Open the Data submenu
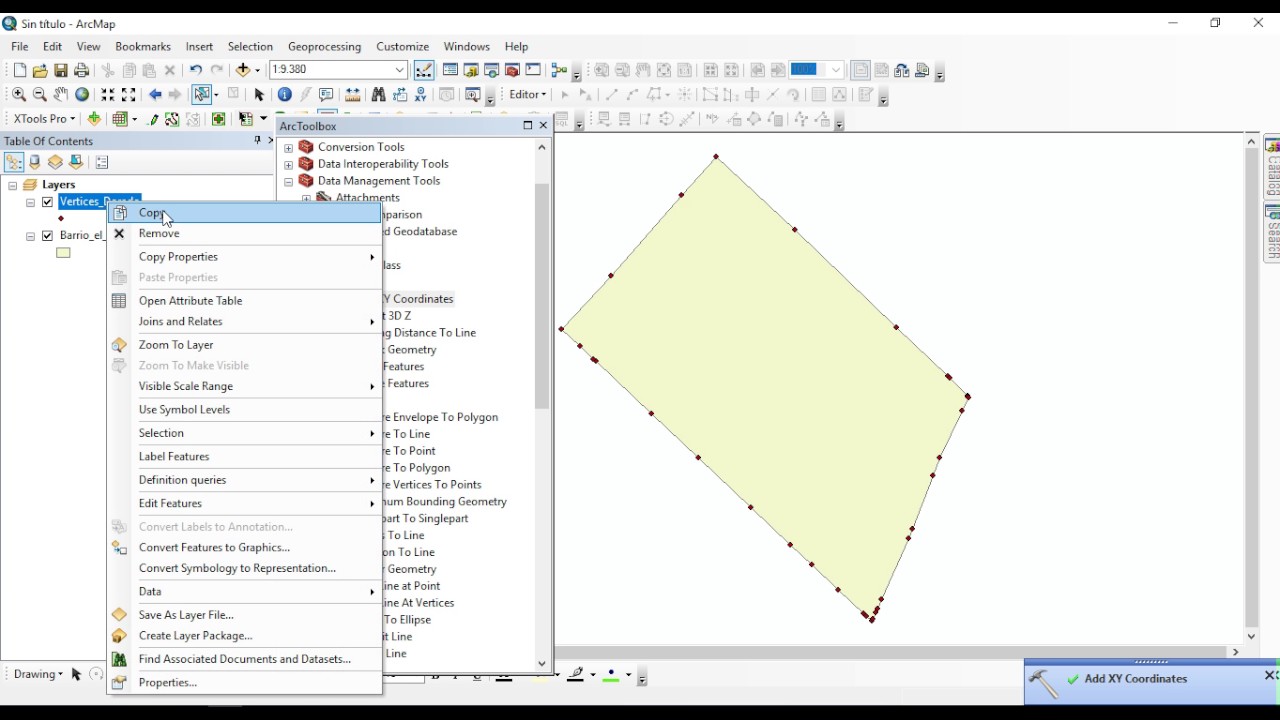This screenshot has height=720, width=1280. (x=244, y=592)
